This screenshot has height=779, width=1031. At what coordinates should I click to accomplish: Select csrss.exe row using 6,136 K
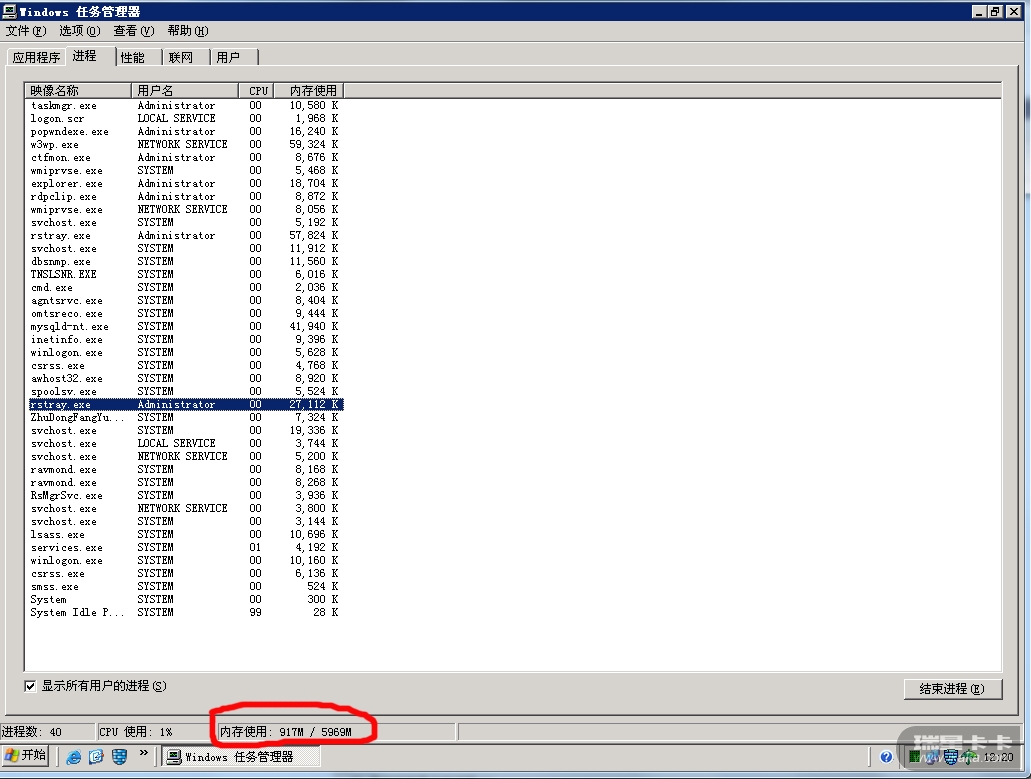tap(185, 574)
